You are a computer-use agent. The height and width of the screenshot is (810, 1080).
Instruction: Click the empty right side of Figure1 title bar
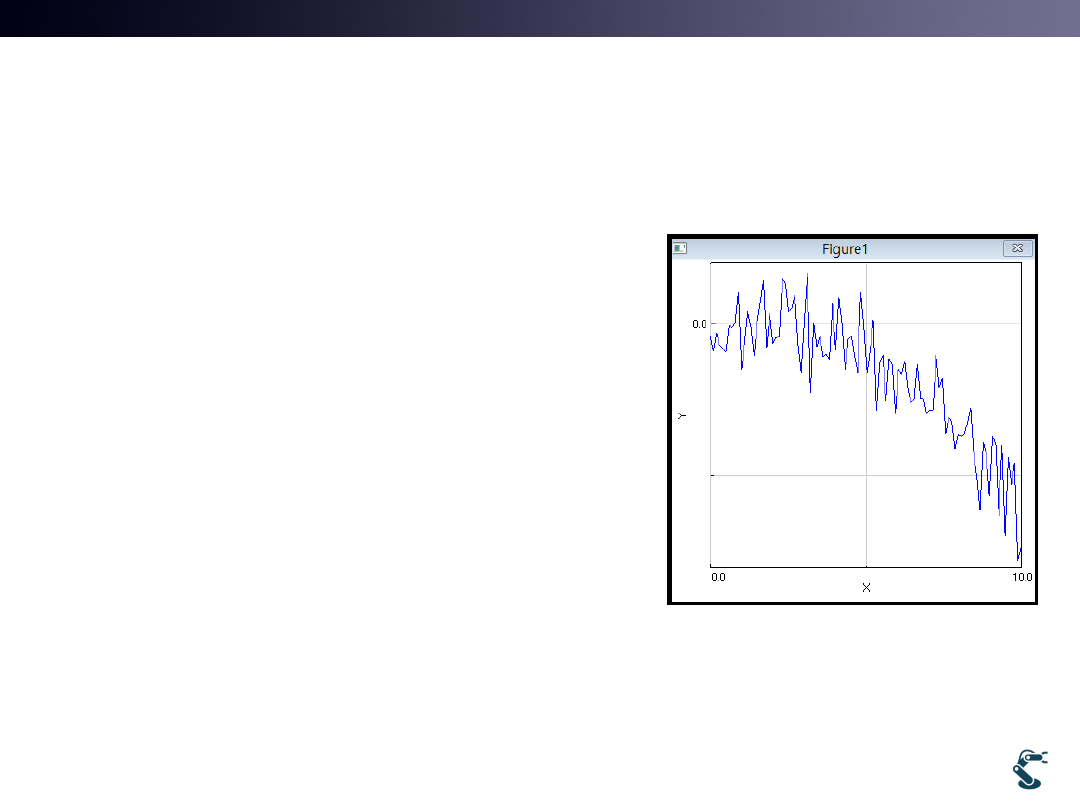click(x=950, y=249)
